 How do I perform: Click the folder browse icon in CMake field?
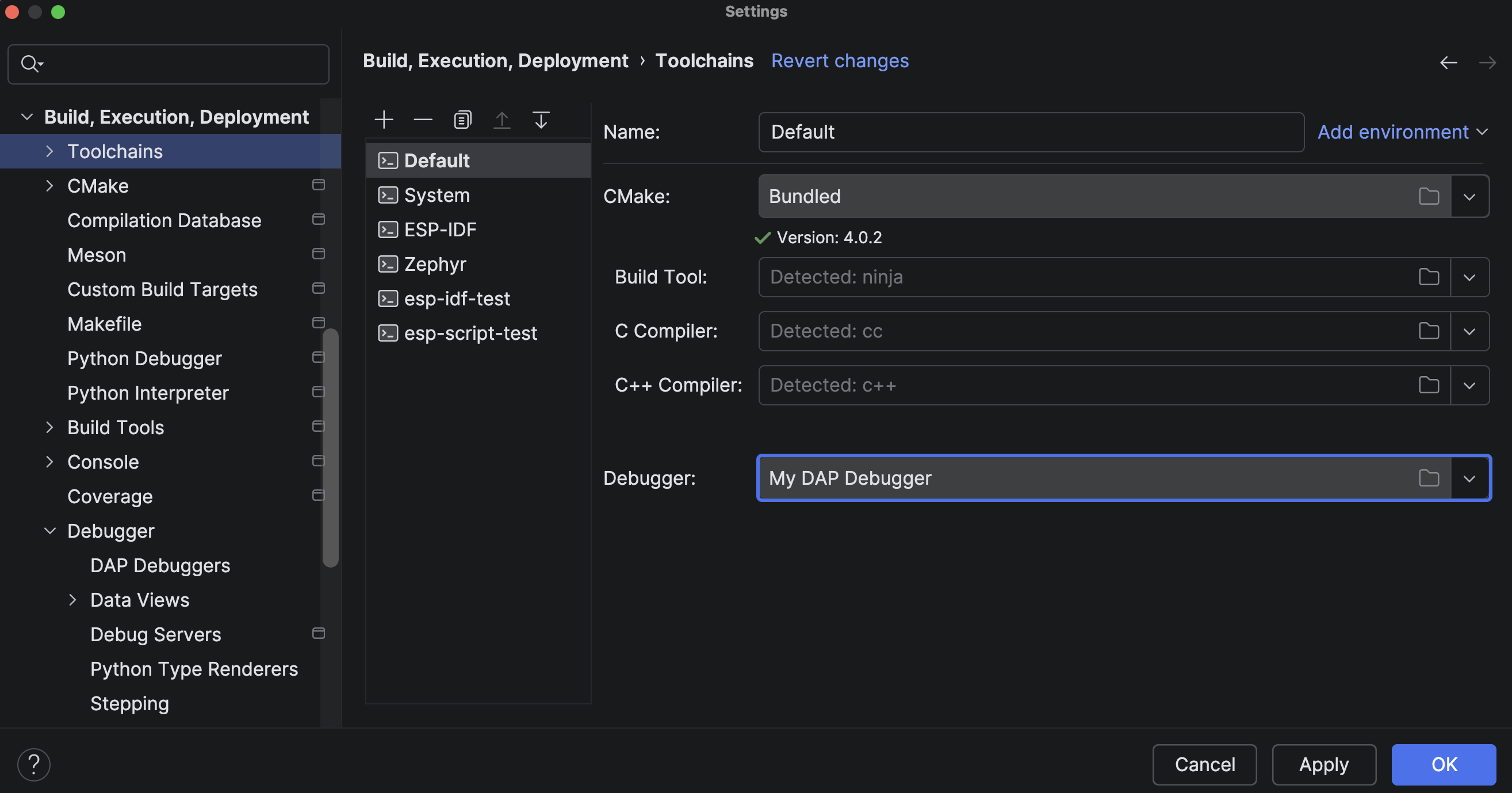click(x=1429, y=196)
